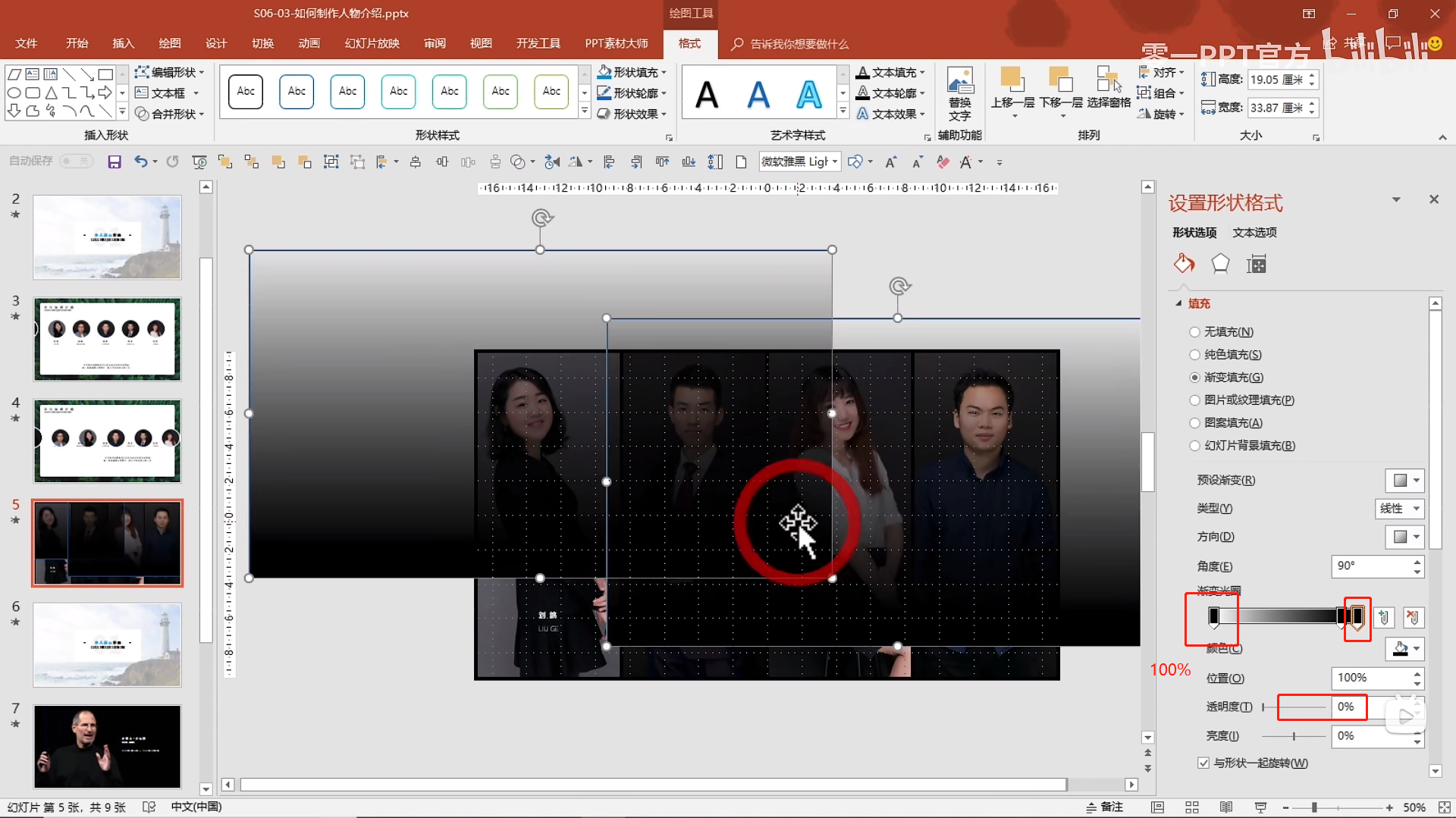Toggle the AutoSave switch
The width and height of the screenshot is (1456, 818).
[75, 161]
